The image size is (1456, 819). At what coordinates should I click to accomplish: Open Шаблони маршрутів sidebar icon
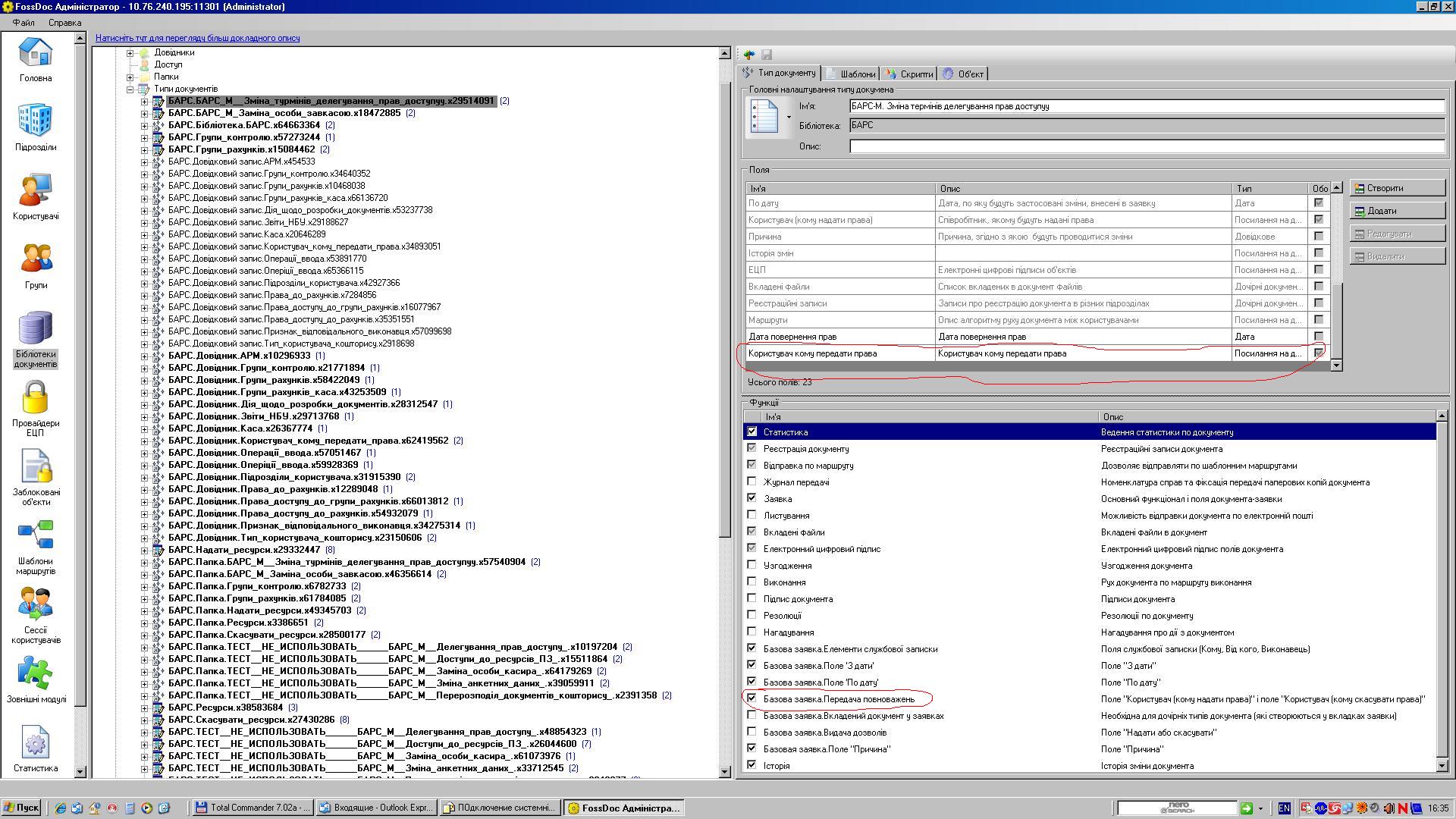coord(35,536)
